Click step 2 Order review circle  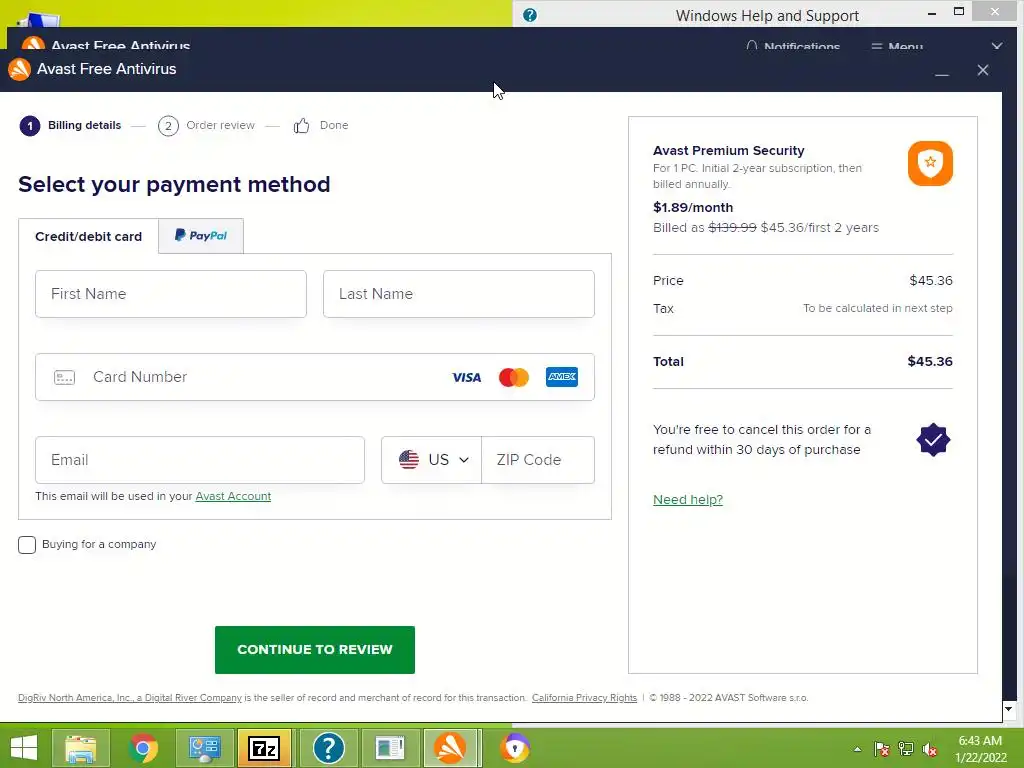coord(168,125)
